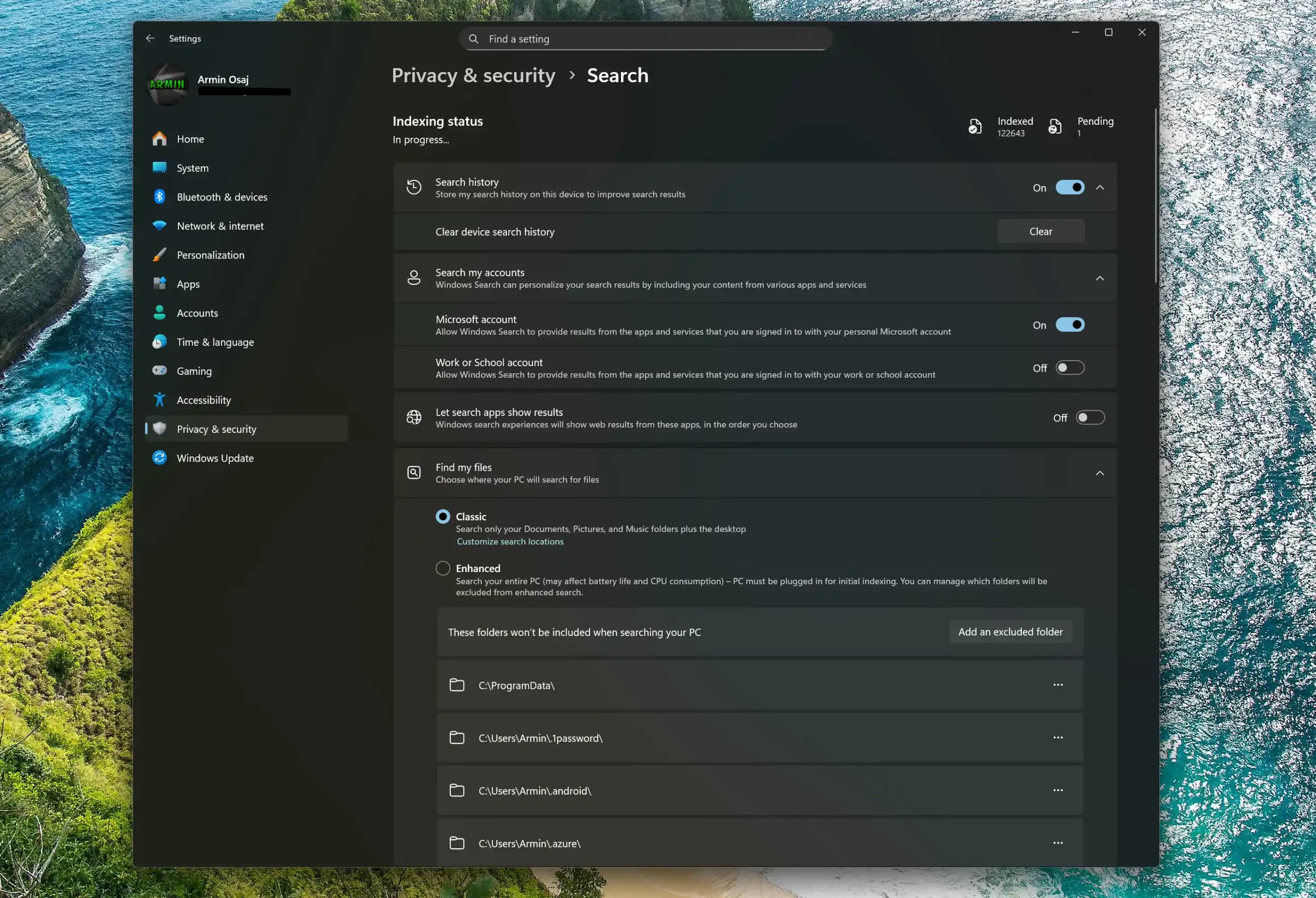Go to Personalization settings
1316x898 pixels.
pyautogui.click(x=246, y=255)
